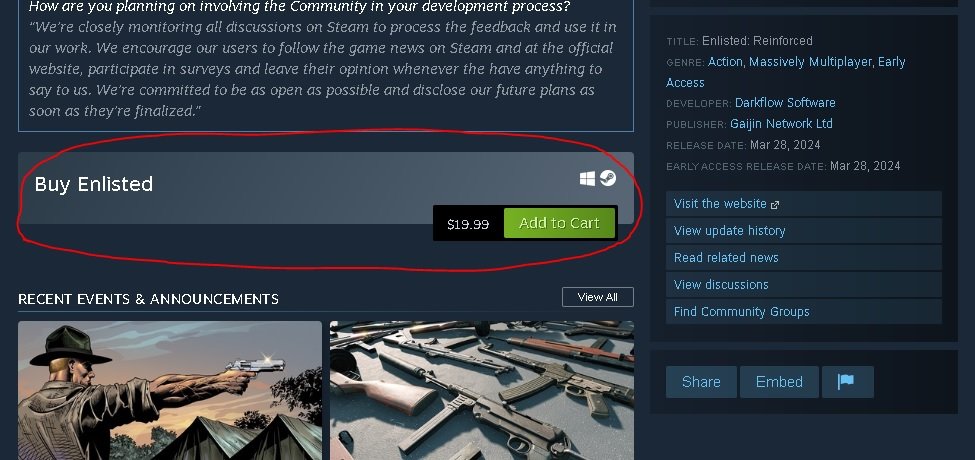
Task: Open the weapons collection announcement thumbnail
Action: click(482, 390)
